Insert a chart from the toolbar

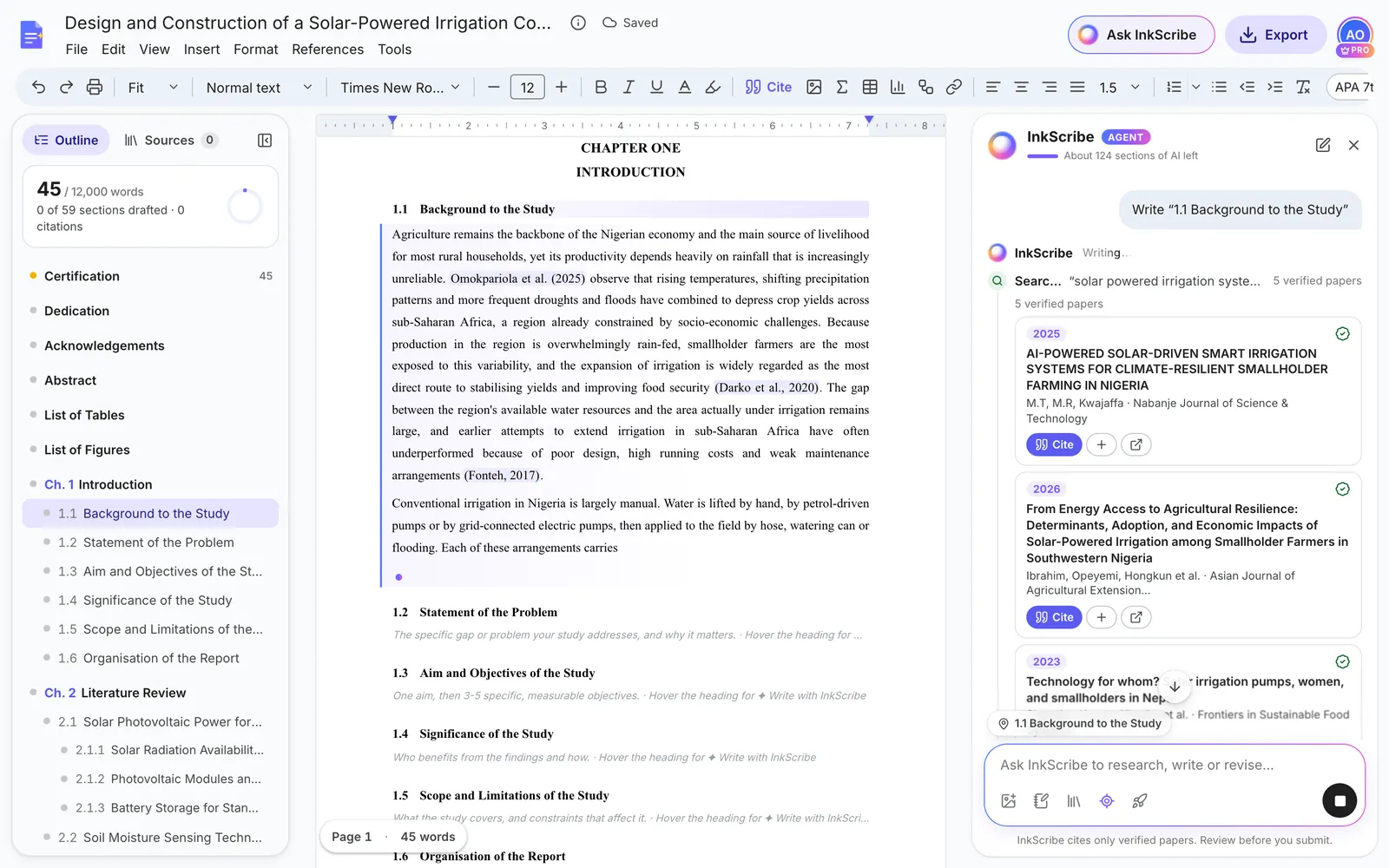898,87
